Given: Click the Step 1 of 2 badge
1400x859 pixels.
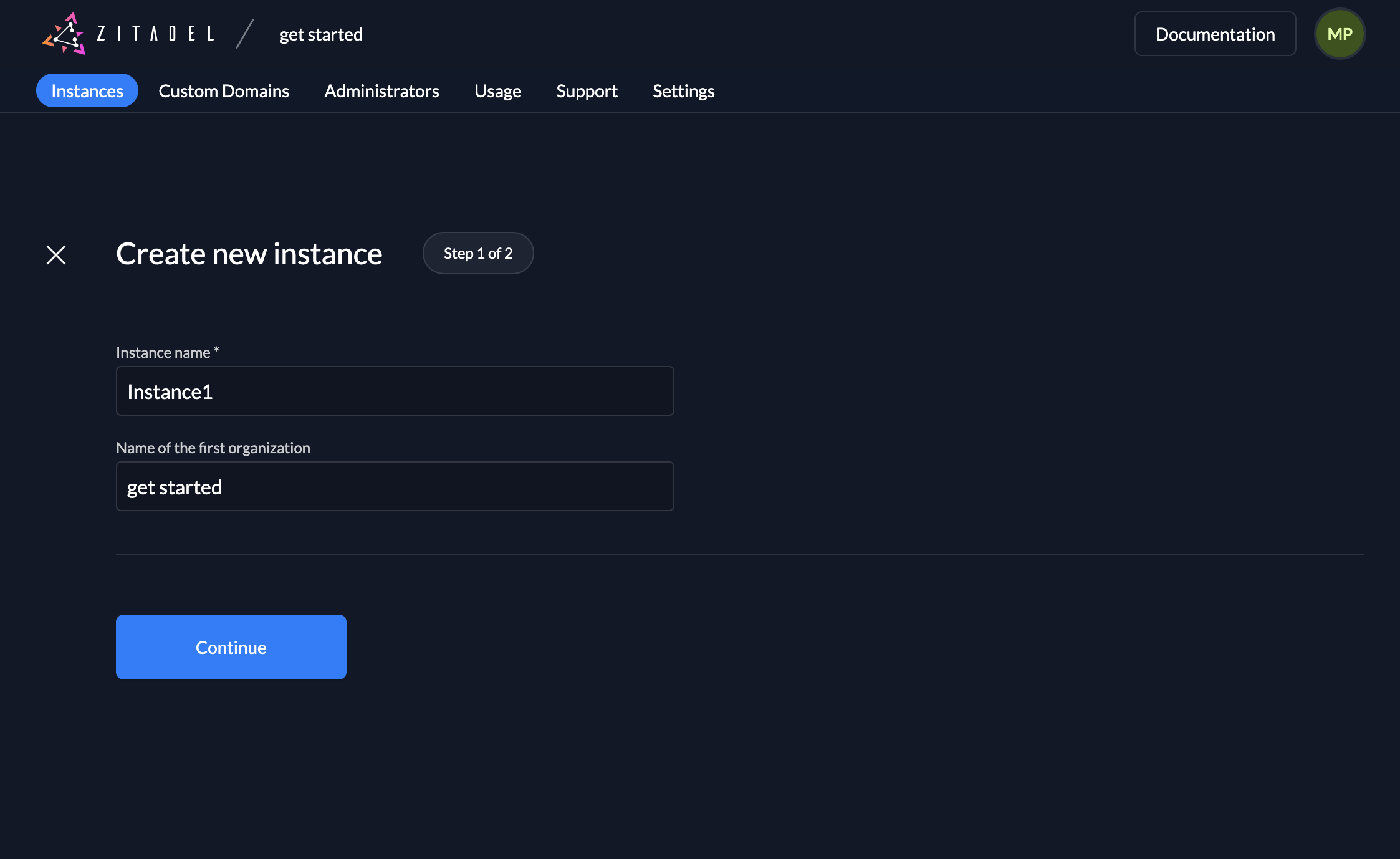Looking at the screenshot, I should coord(478,254).
